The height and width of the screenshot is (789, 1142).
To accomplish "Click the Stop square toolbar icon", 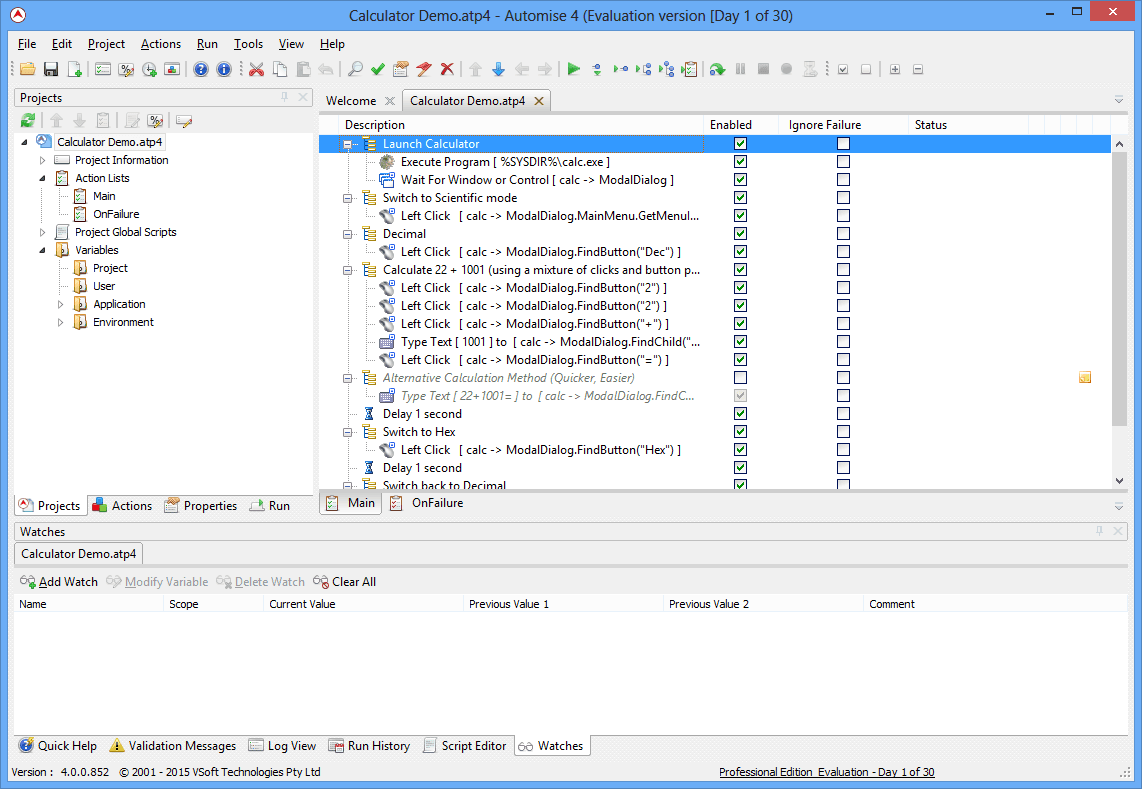I will (x=763, y=69).
